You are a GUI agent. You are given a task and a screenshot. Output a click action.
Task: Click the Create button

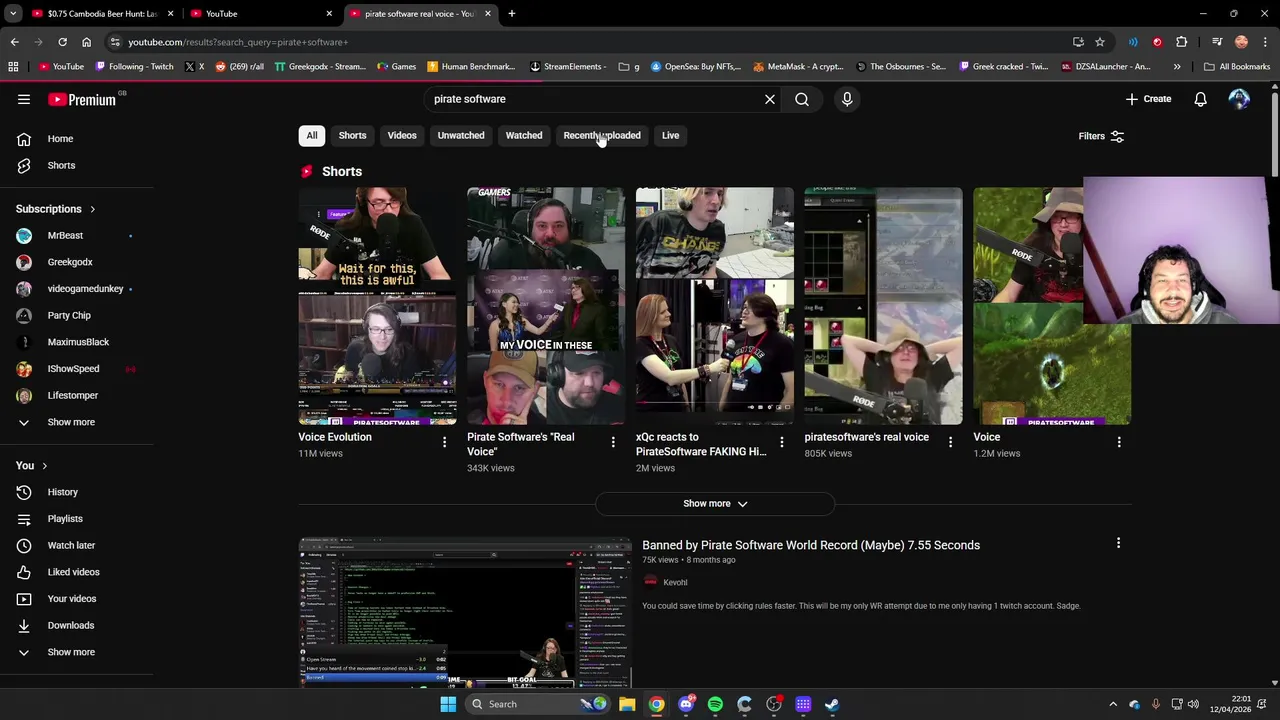tap(1148, 99)
